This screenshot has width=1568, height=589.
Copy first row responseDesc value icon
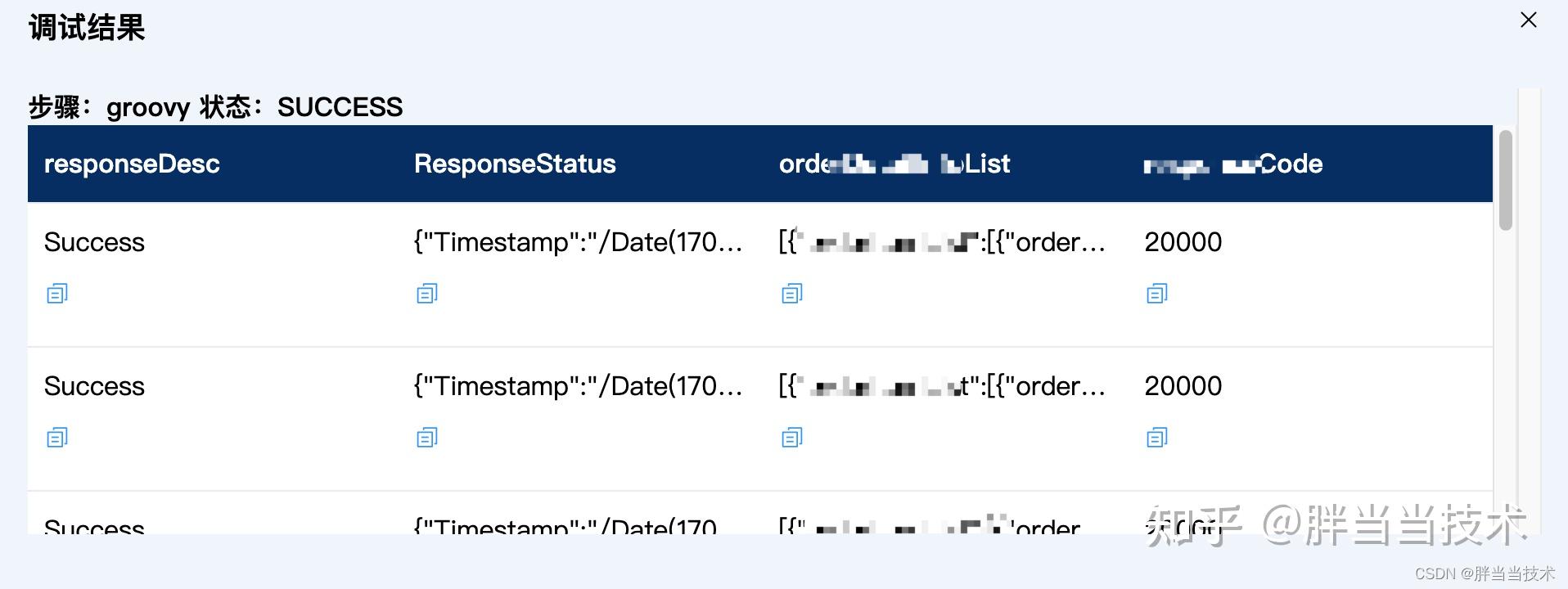coord(57,293)
